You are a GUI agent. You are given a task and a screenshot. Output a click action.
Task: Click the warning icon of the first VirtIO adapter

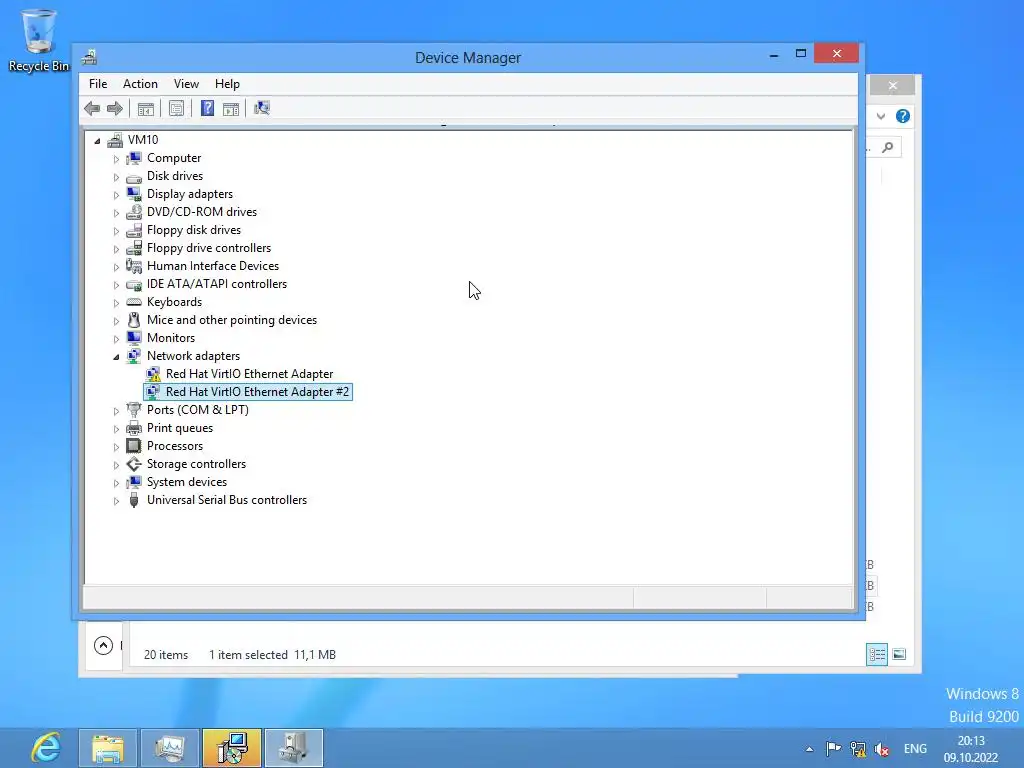153,374
